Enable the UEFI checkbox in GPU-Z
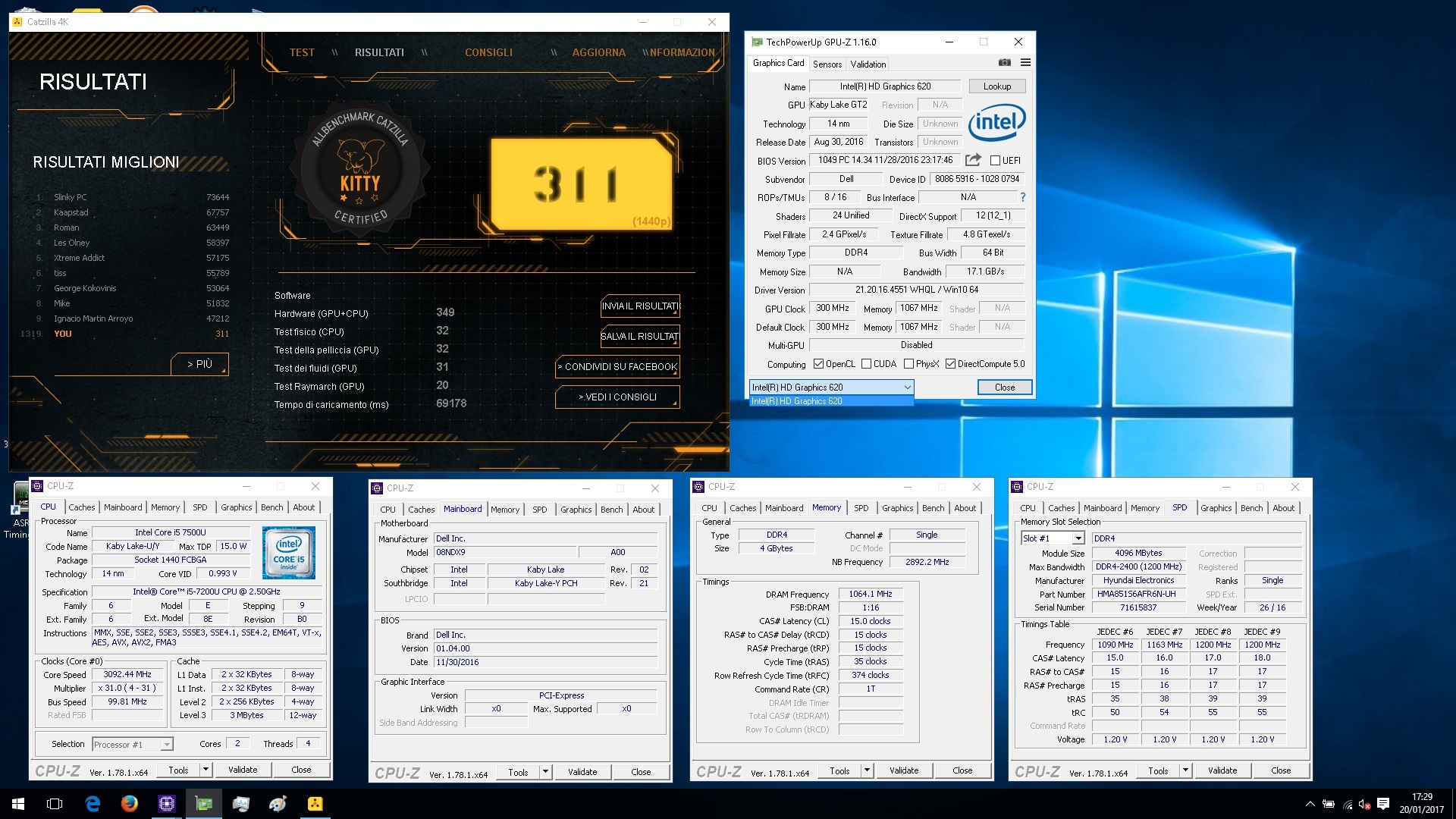1456x819 pixels. pos(996,160)
